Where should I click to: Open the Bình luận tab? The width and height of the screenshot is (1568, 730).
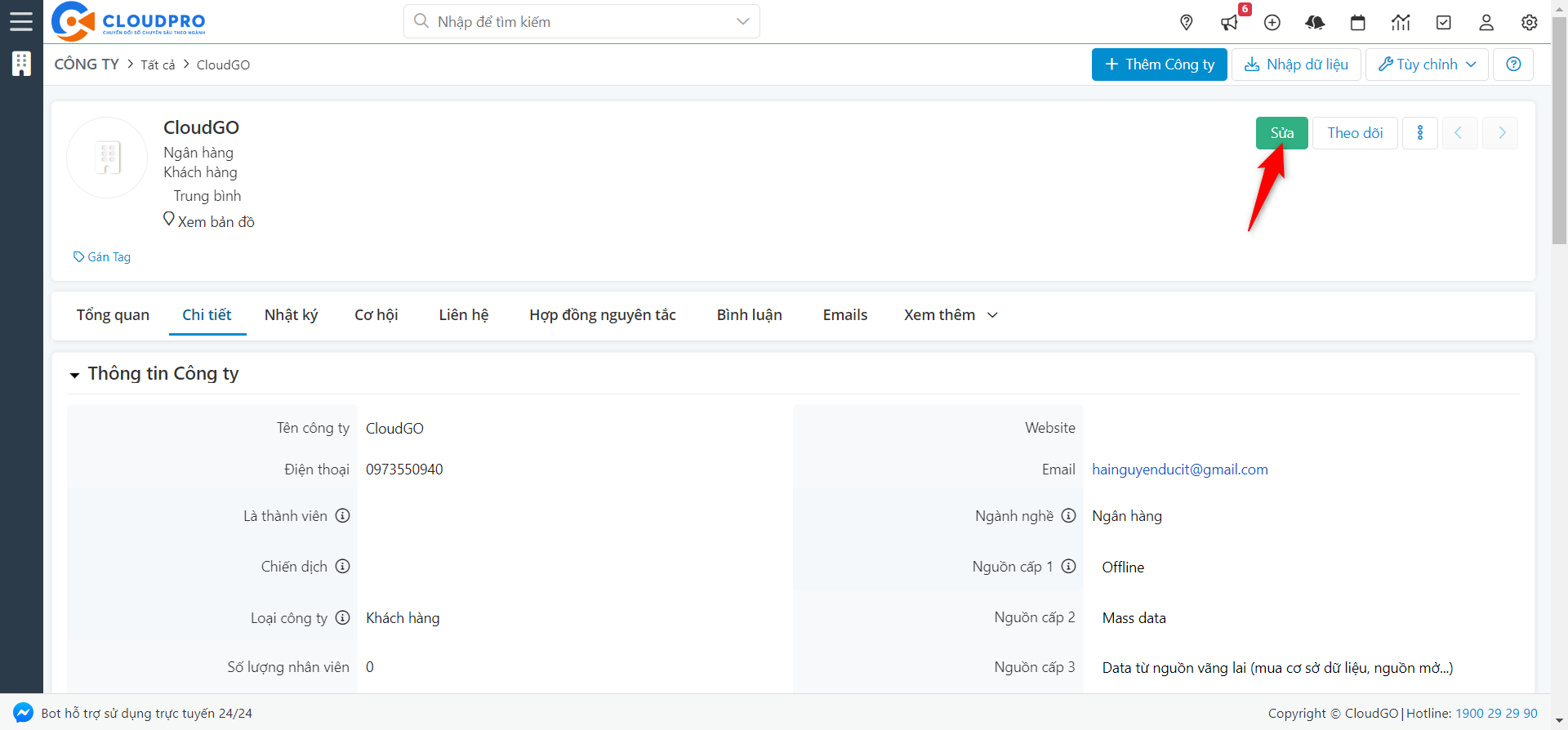pyautogui.click(x=749, y=315)
